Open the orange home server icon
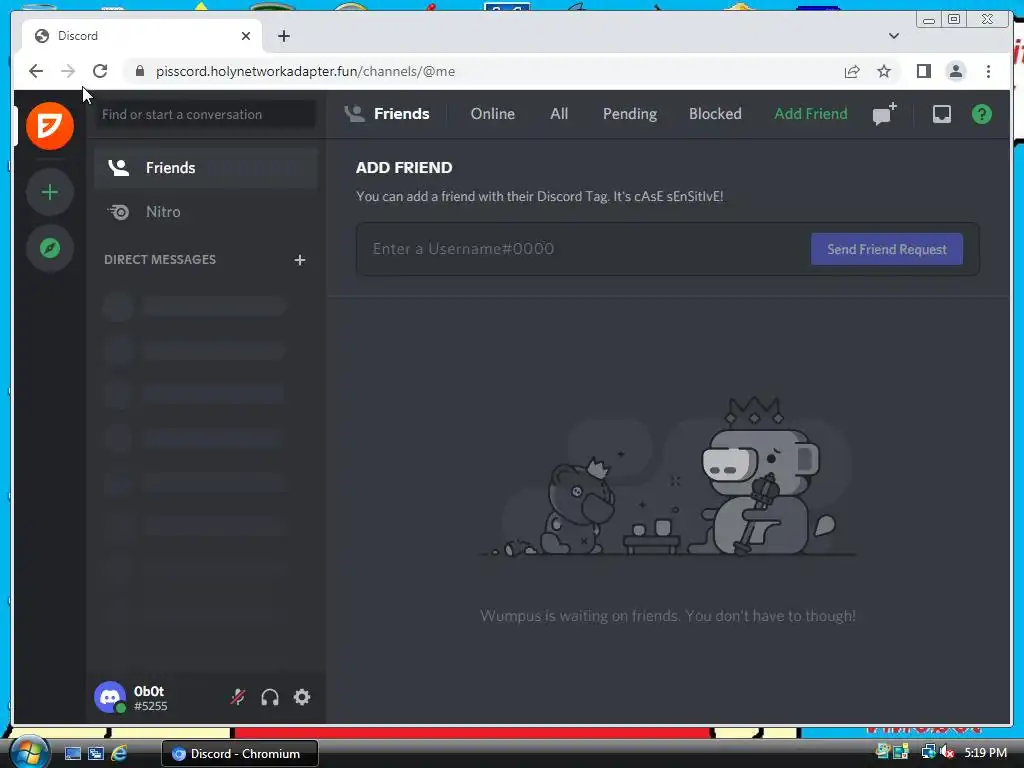Image resolution: width=1024 pixels, height=768 pixels. click(50, 125)
